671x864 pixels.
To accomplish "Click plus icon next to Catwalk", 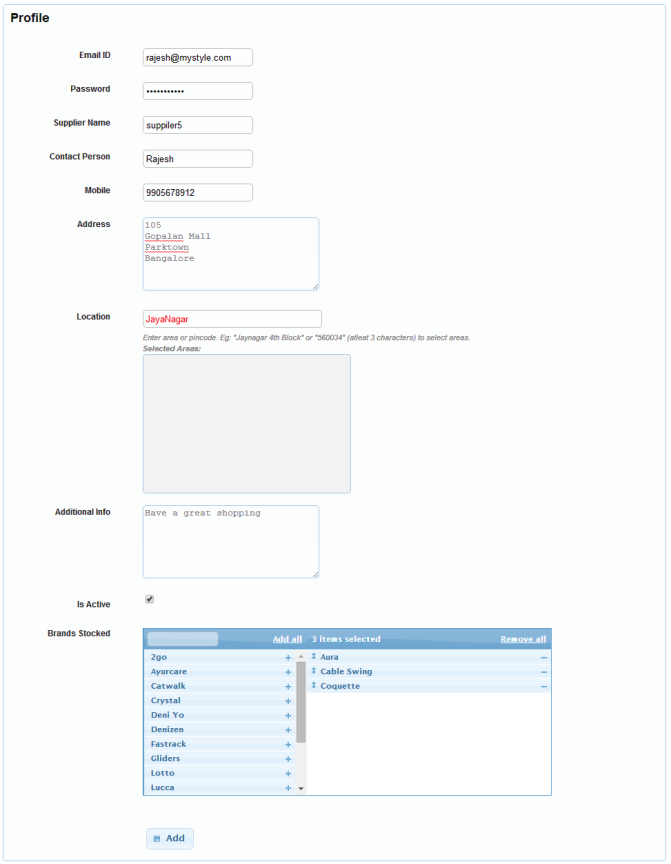I will click(x=288, y=687).
